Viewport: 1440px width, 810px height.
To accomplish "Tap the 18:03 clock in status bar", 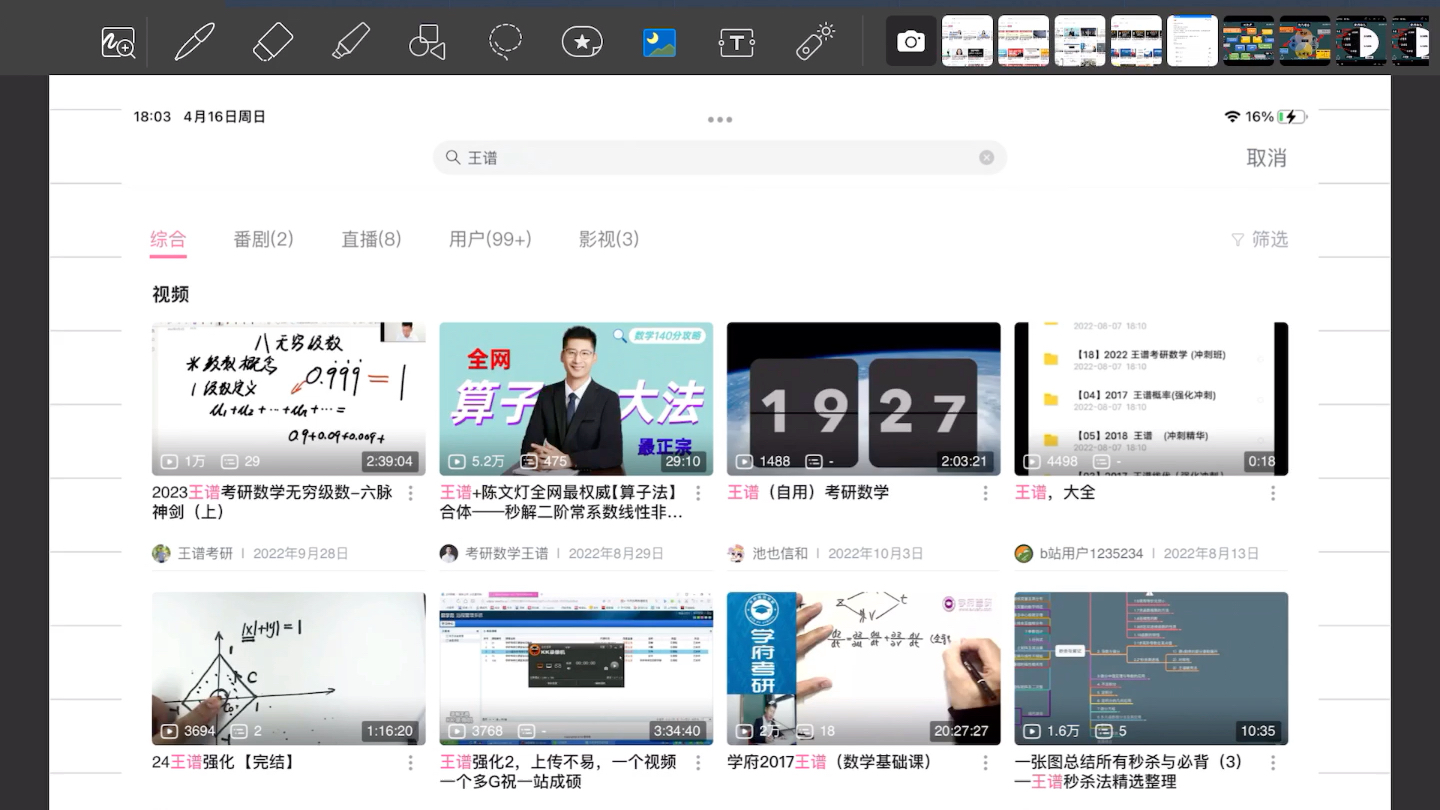I will (x=152, y=117).
